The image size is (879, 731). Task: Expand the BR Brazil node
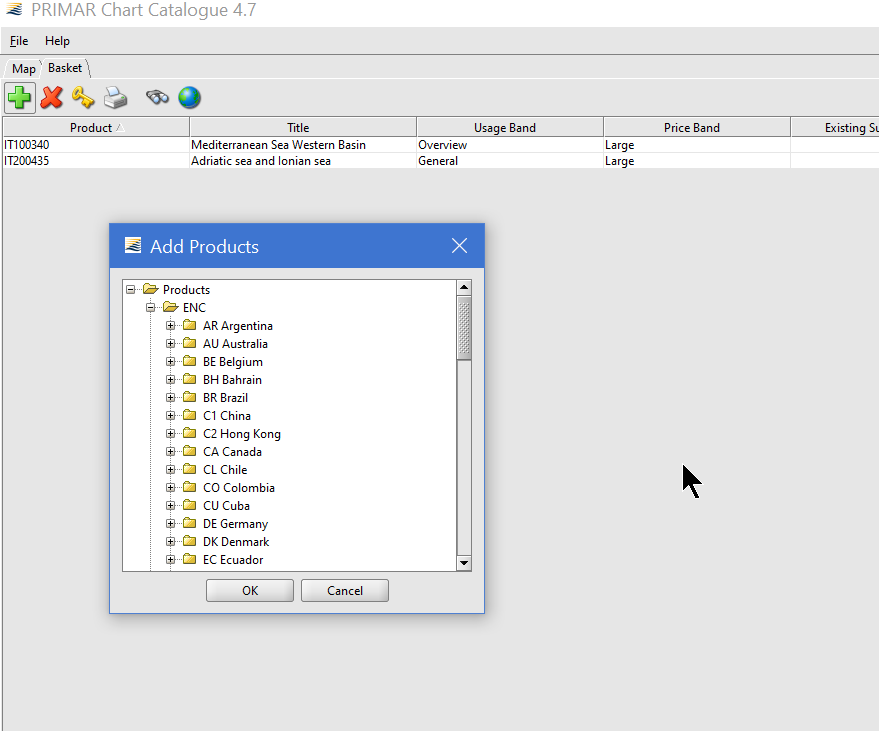coord(170,397)
